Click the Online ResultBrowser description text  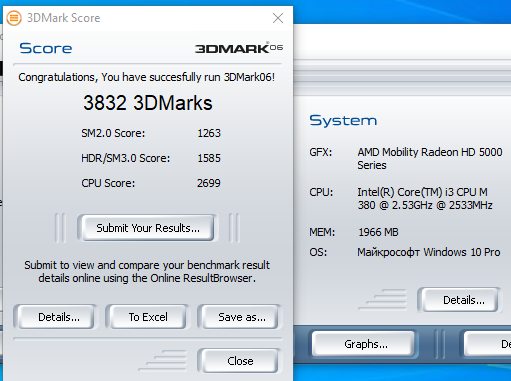pyautogui.click(x=147, y=272)
